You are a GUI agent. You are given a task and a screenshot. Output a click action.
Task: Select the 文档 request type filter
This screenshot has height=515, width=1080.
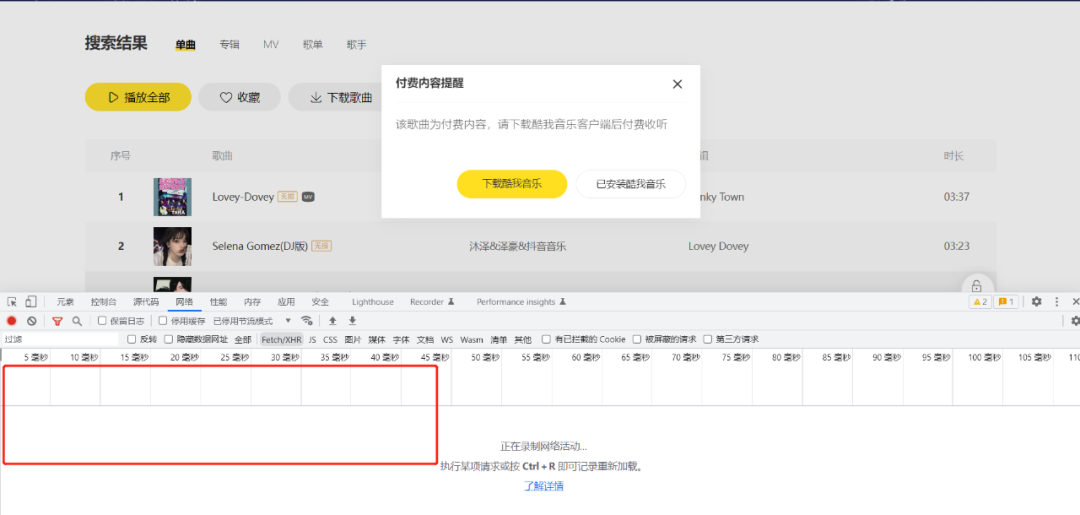(425, 339)
